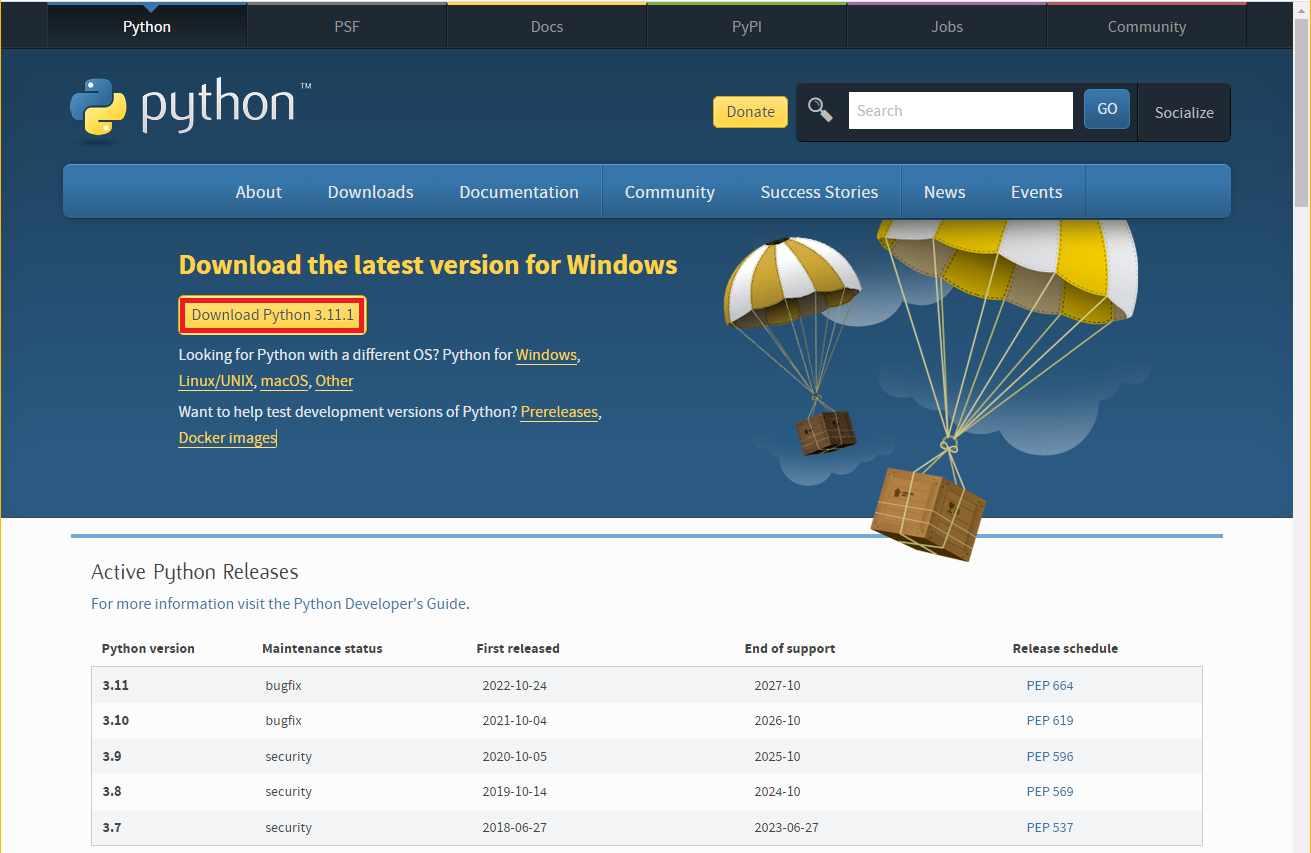The width and height of the screenshot is (1311, 853).
Task: Open the Events navigation menu
Action: click(x=1036, y=192)
